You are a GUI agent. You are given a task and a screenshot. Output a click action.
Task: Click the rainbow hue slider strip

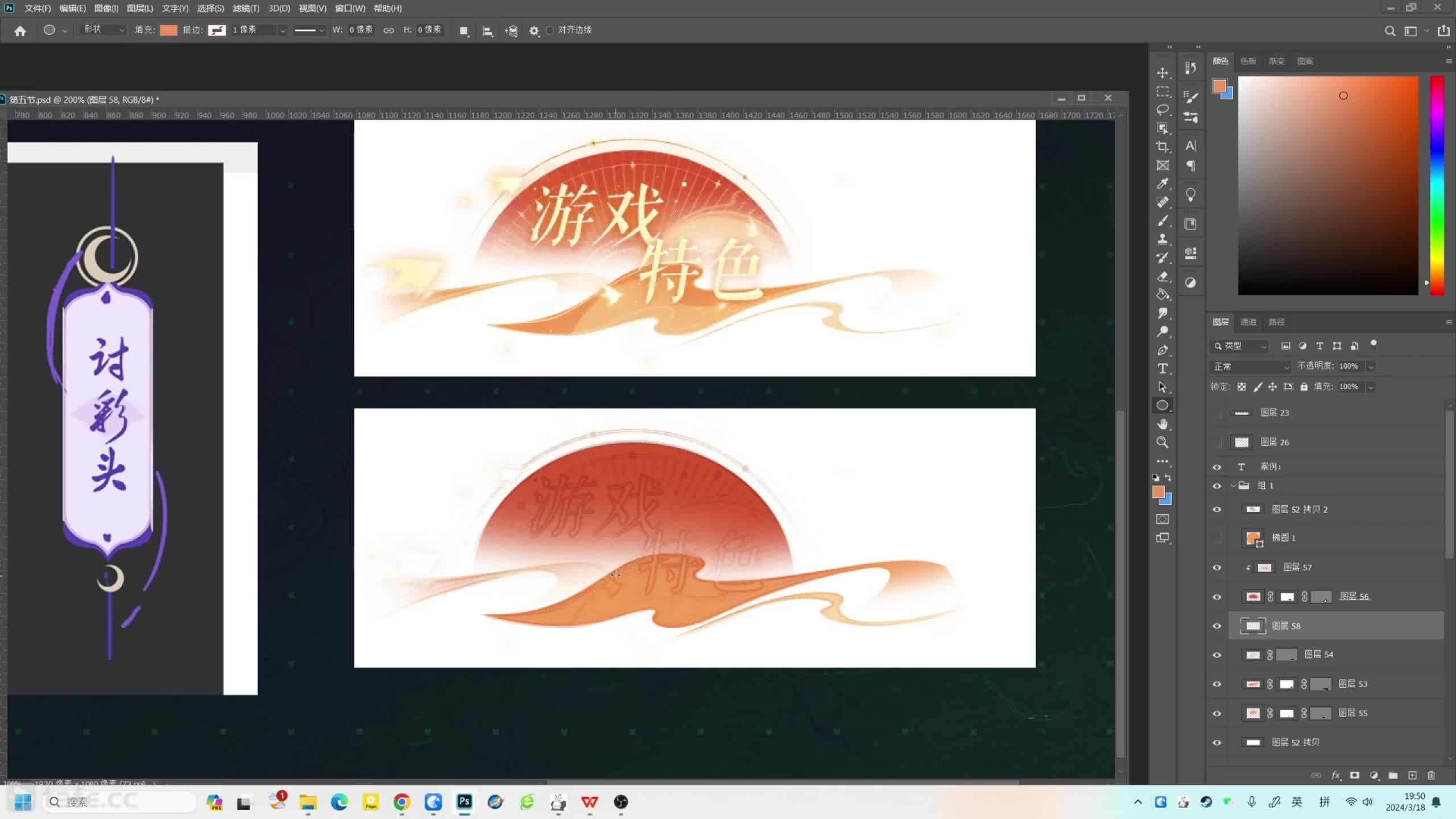click(1437, 185)
